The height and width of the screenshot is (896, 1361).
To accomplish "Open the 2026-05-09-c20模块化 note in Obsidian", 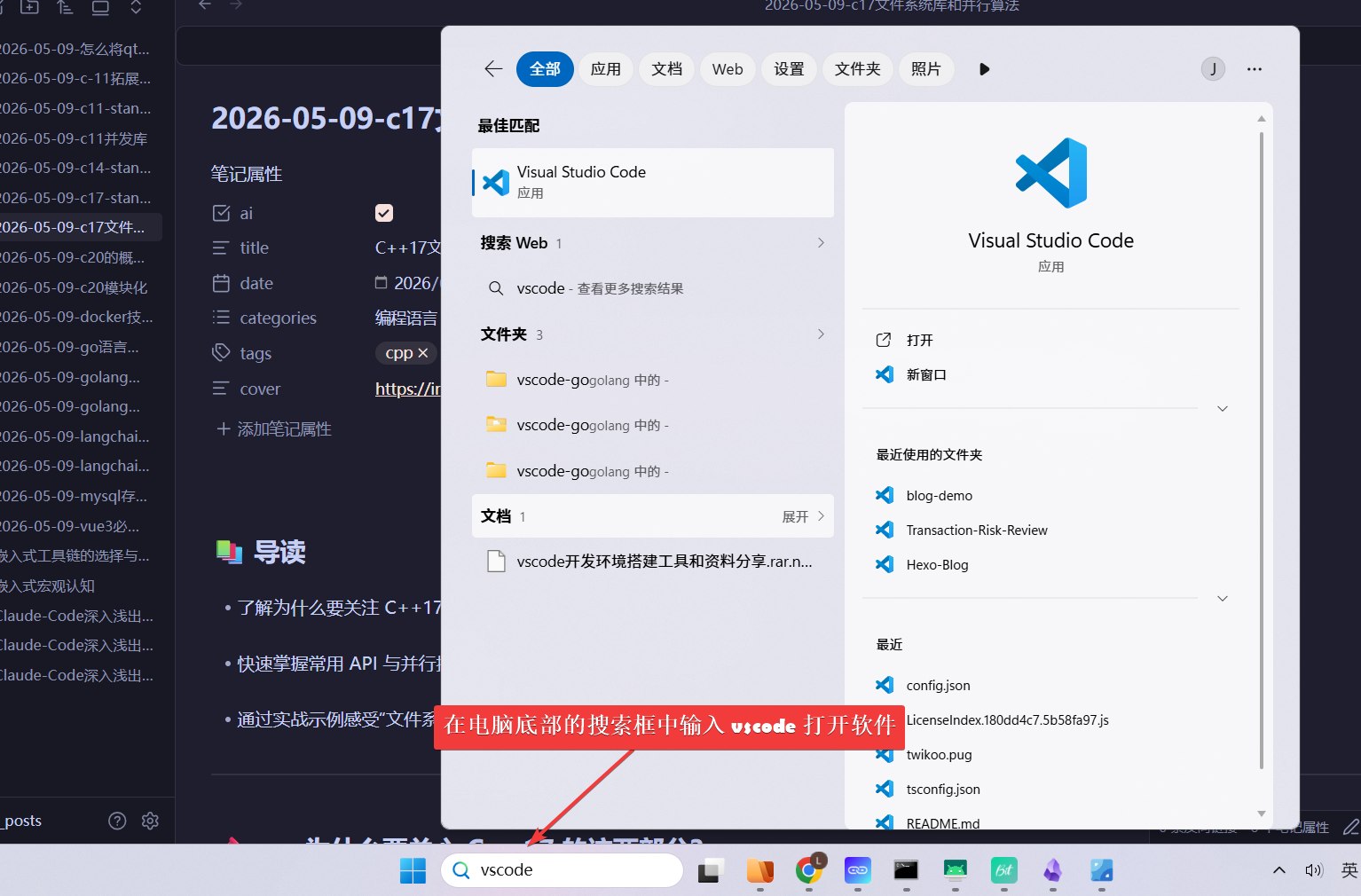I will (x=75, y=287).
